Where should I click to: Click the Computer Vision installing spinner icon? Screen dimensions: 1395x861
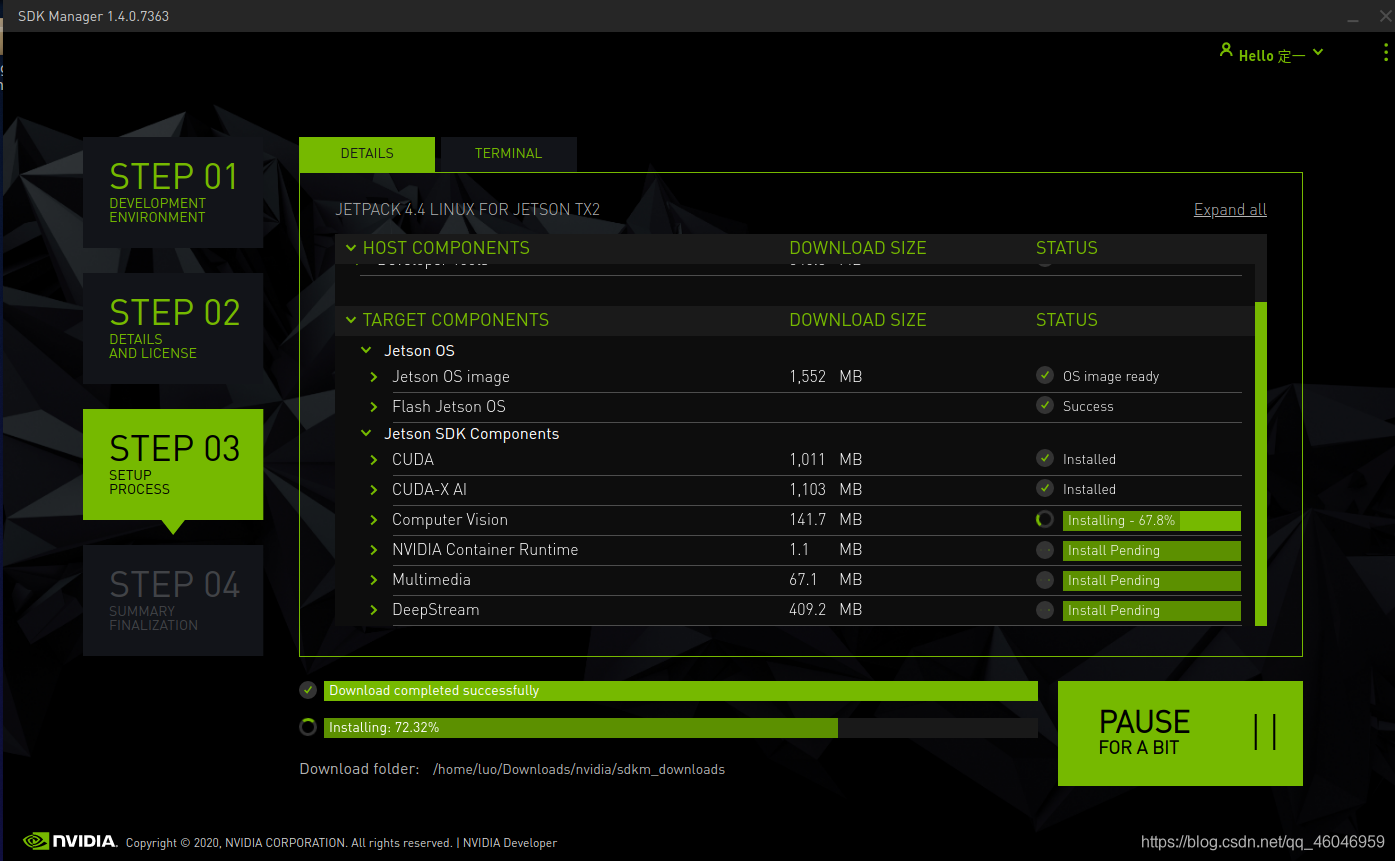coord(1045,520)
